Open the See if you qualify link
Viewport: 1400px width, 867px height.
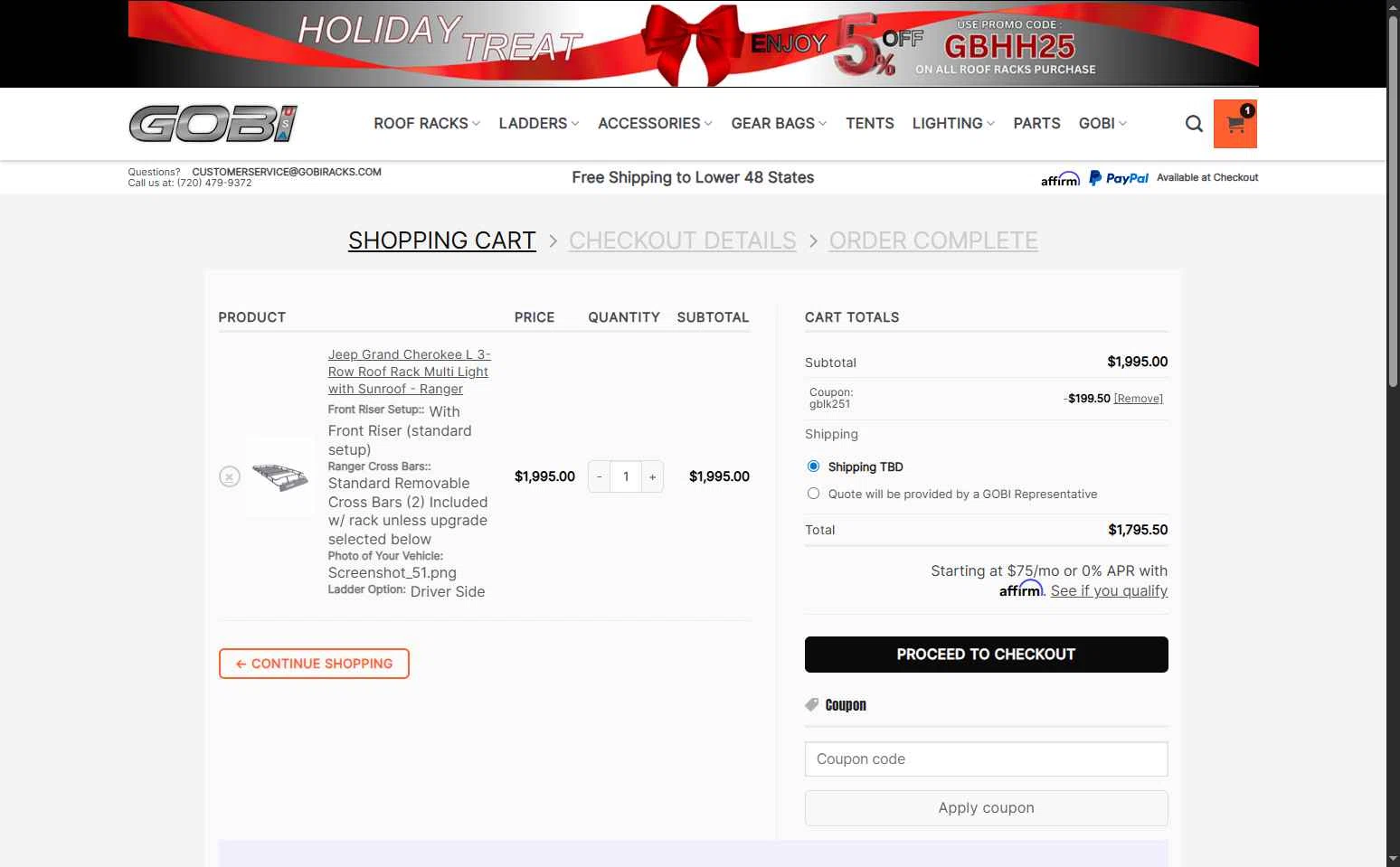[x=1109, y=590]
